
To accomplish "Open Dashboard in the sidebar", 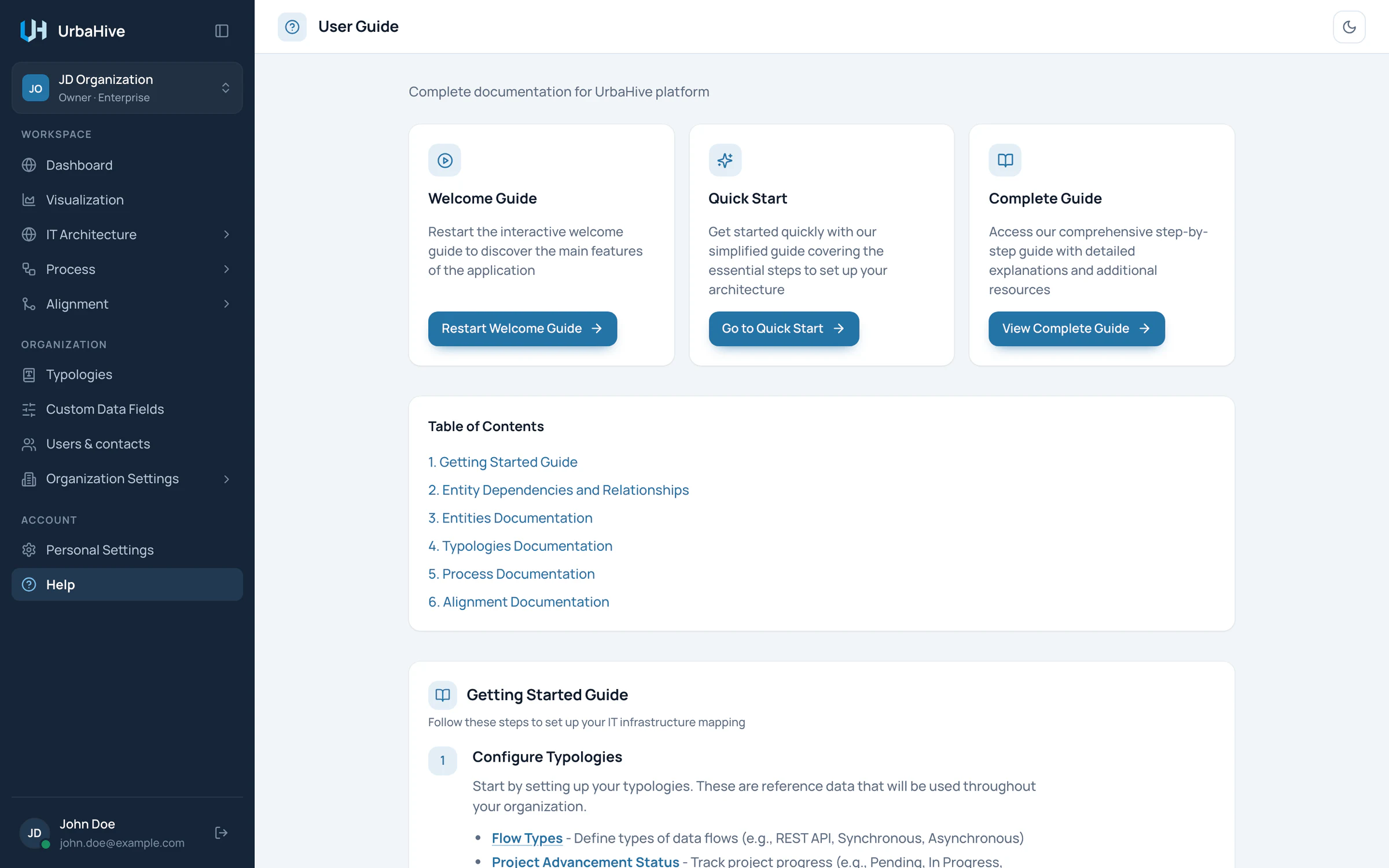I will click(x=127, y=165).
